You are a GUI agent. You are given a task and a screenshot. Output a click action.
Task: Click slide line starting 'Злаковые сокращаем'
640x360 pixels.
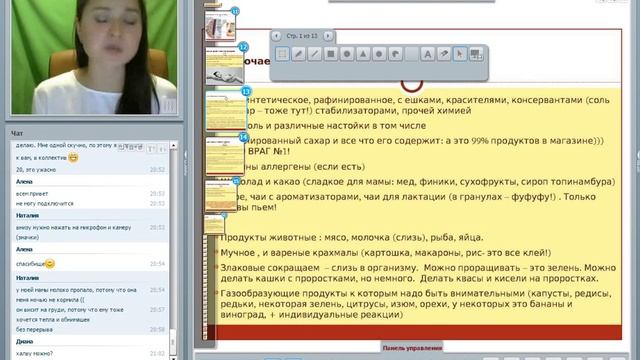(418, 273)
